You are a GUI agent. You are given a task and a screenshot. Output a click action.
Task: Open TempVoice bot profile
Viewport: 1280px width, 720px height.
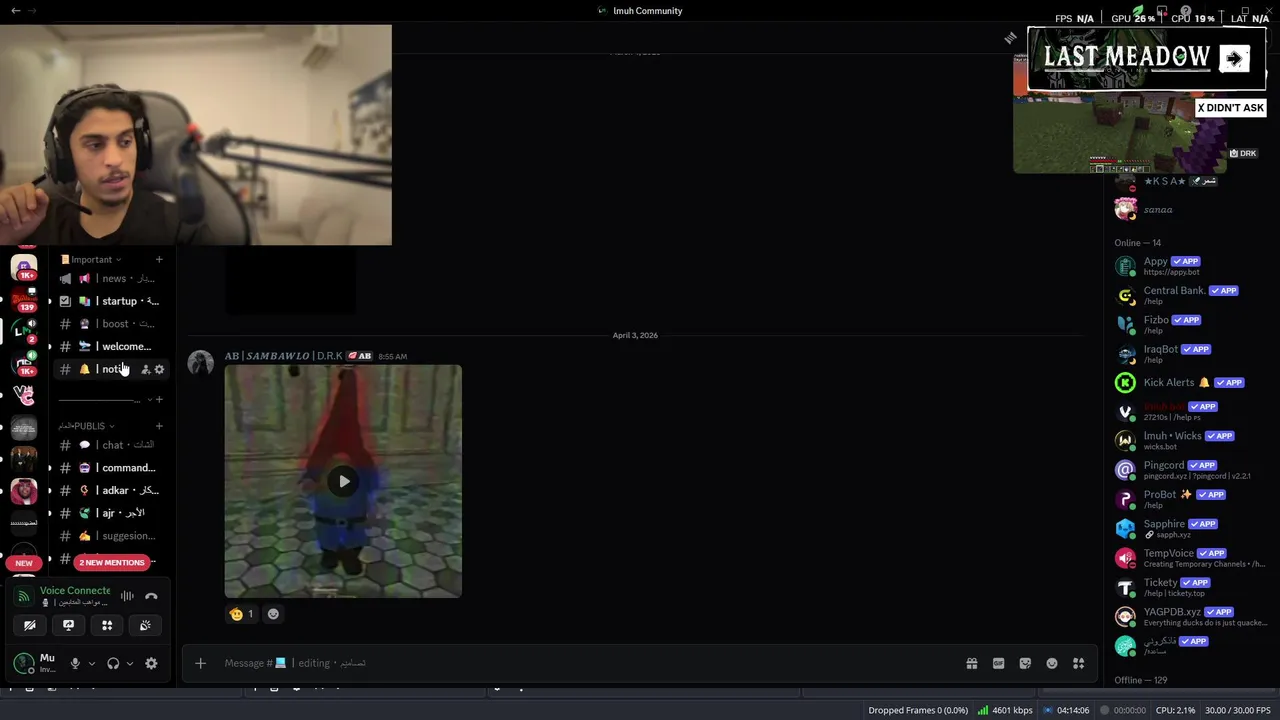tap(1190, 558)
